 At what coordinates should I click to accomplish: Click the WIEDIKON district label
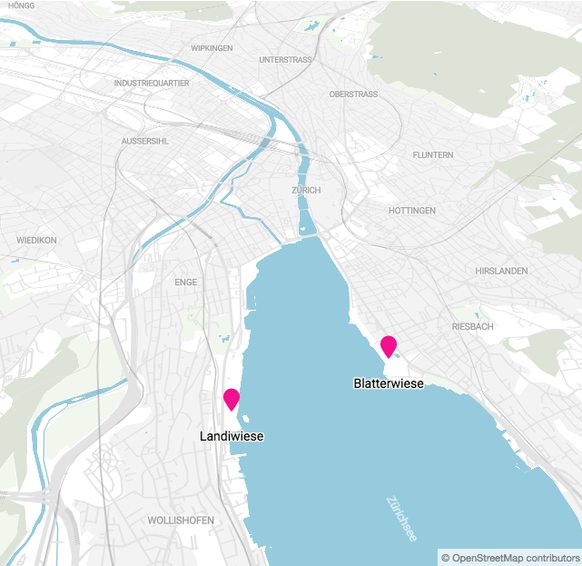coord(37,240)
